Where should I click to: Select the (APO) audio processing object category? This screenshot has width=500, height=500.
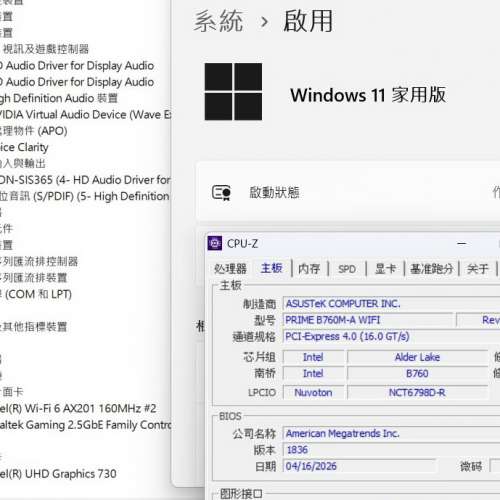pos(34,131)
